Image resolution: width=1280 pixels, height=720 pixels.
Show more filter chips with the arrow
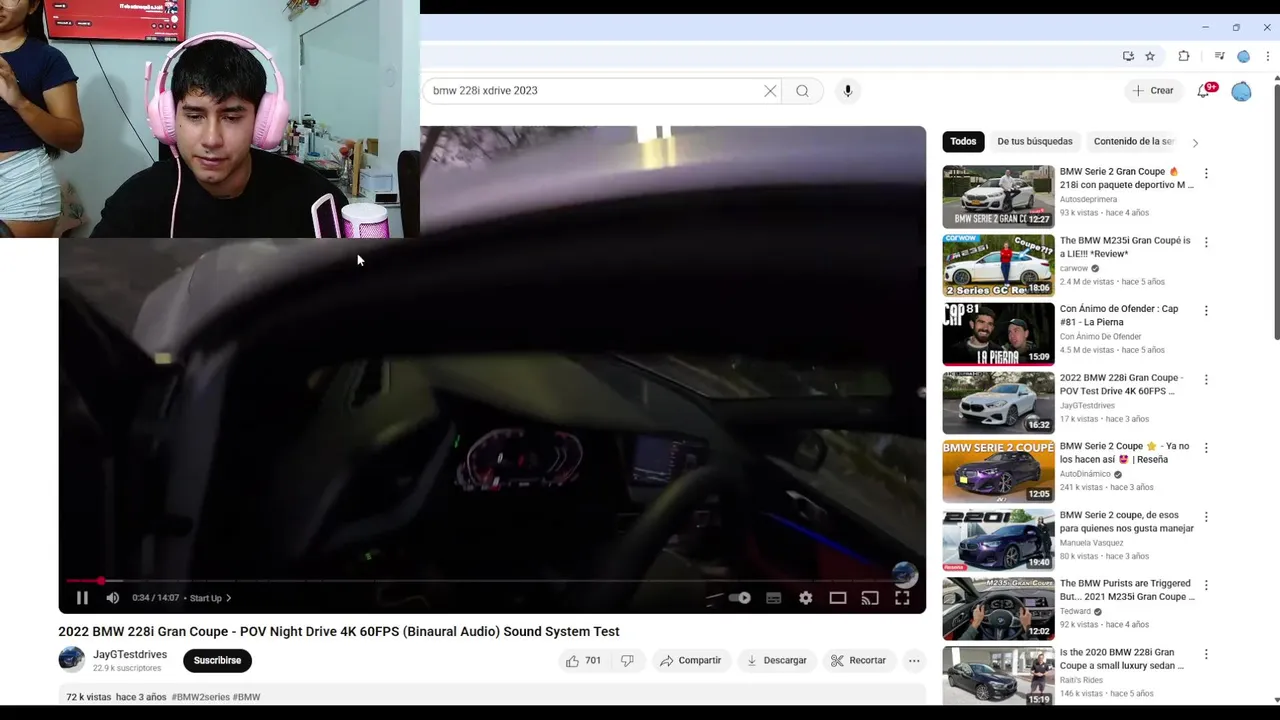pyautogui.click(x=1195, y=142)
